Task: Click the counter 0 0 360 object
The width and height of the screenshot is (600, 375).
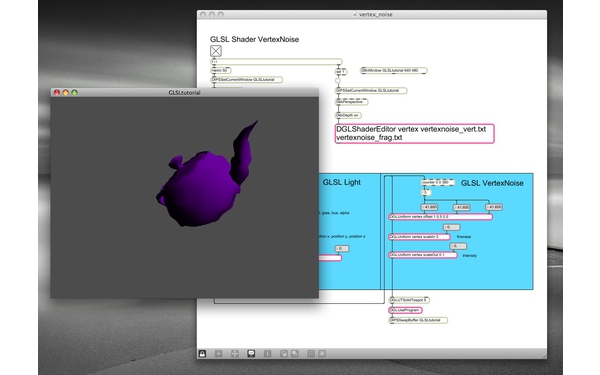Action: [437, 183]
